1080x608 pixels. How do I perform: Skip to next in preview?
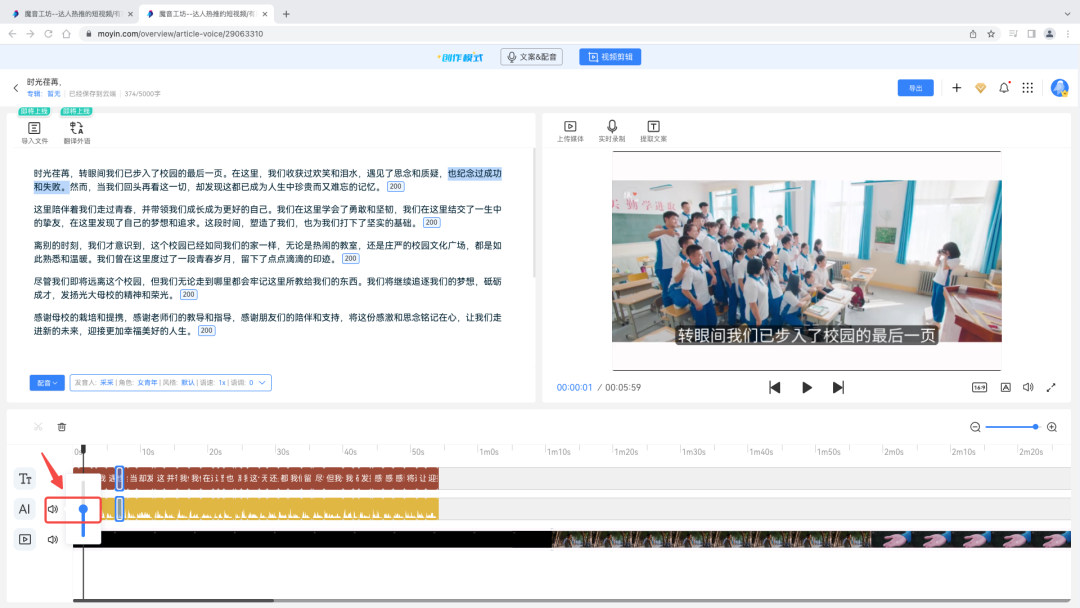(x=838, y=388)
